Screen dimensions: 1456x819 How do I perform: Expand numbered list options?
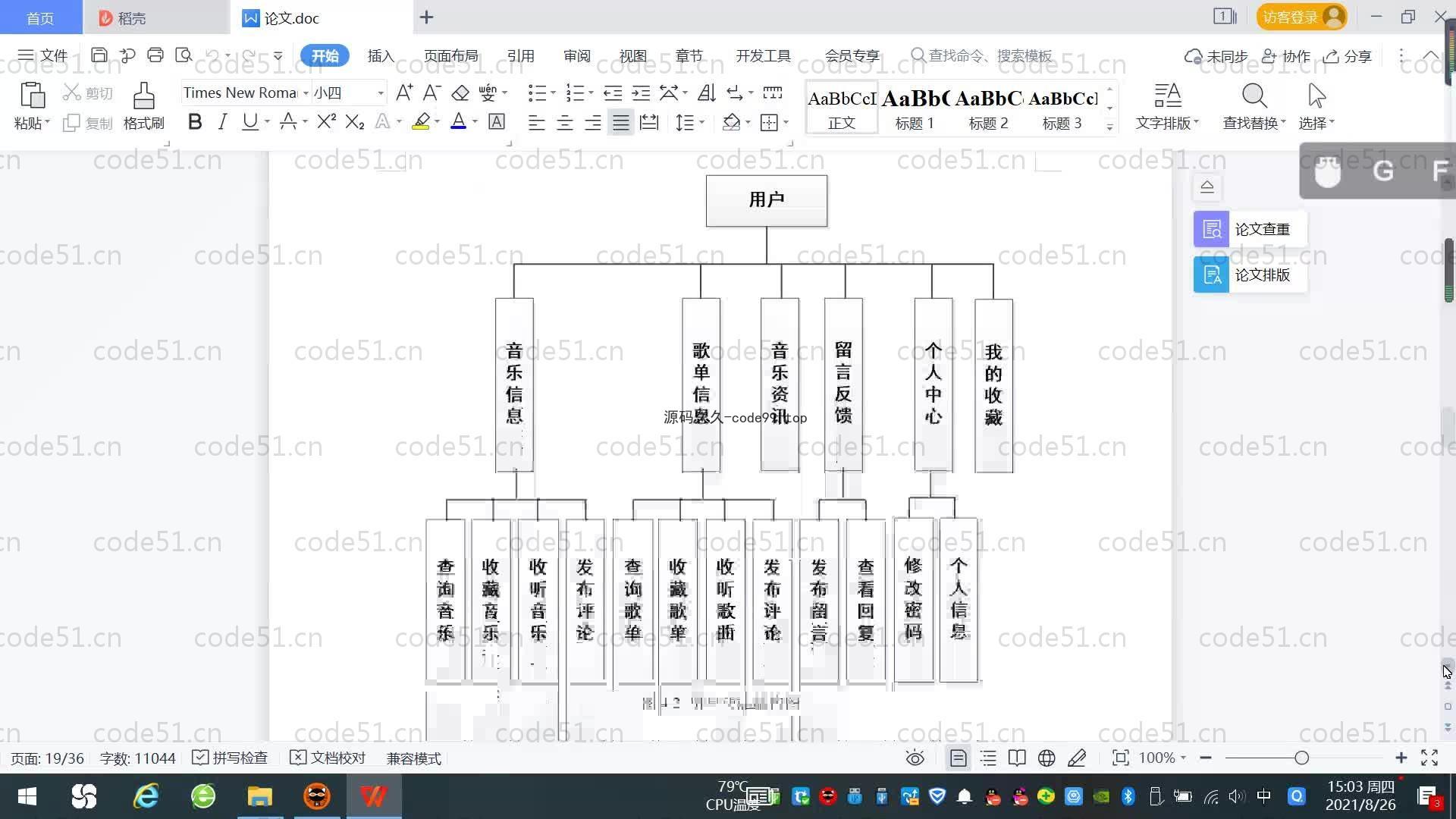pos(591,93)
